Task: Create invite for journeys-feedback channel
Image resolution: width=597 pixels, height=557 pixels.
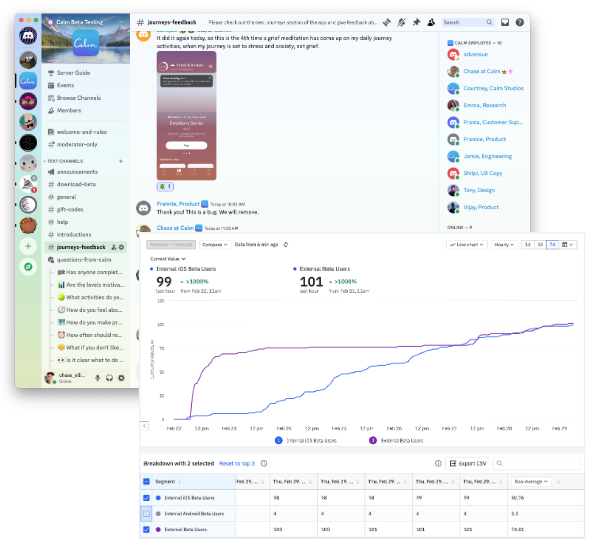Action: tap(114, 247)
